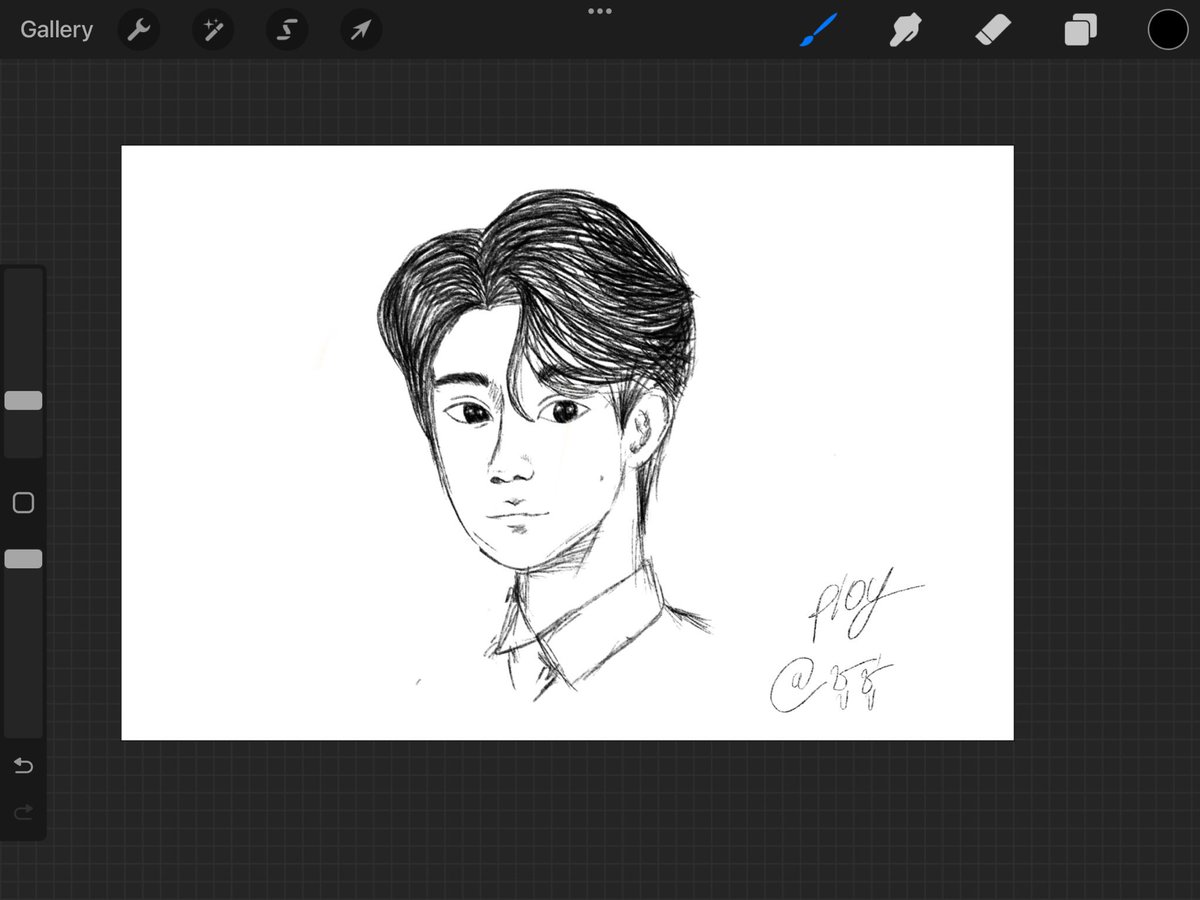Image resolution: width=1200 pixels, height=900 pixels.
Task: Tap the three-dot multitasking menu at top
Action: click(x=600, y=11)
